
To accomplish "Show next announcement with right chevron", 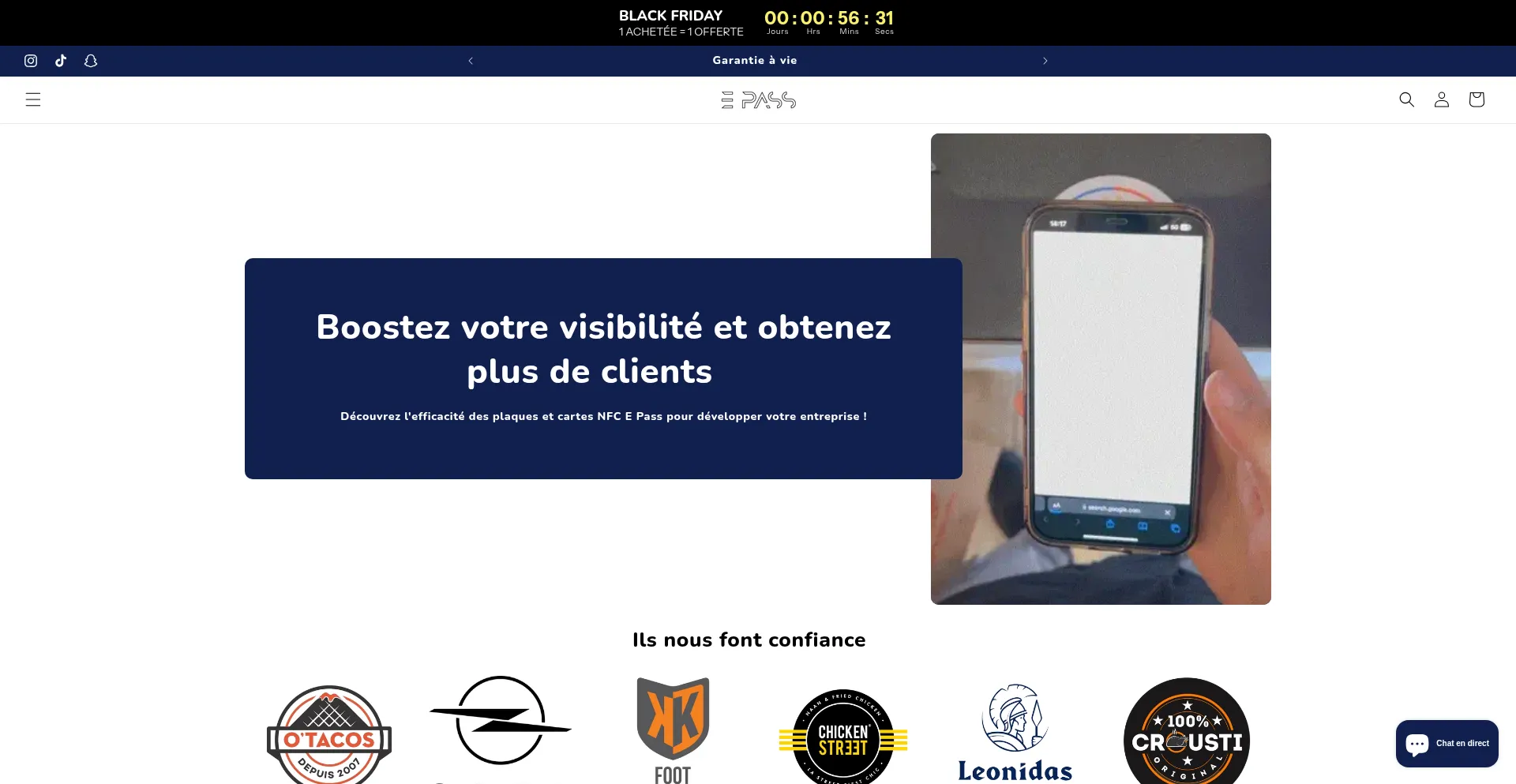I will point(1045,61).
